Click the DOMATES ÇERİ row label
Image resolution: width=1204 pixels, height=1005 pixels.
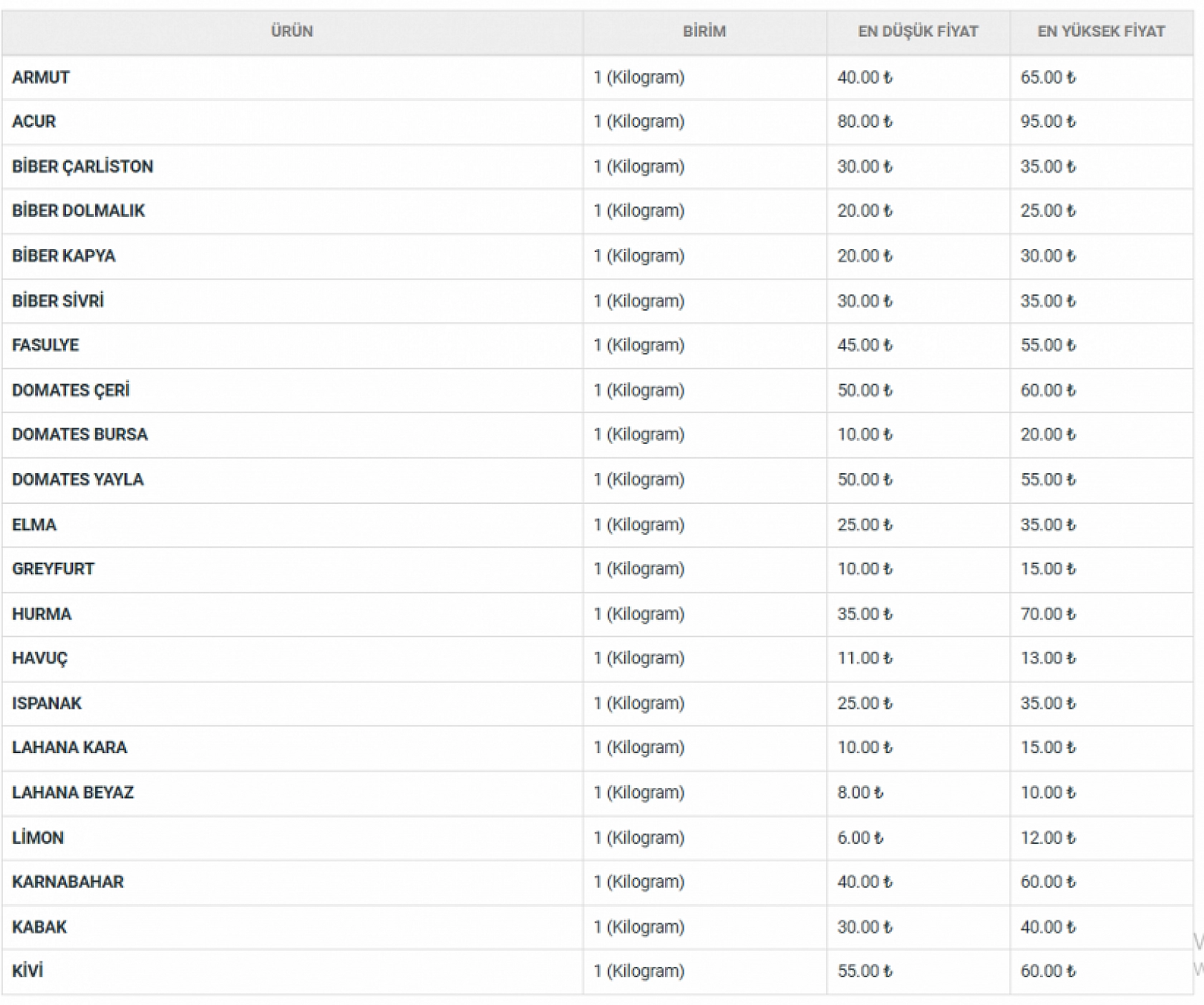coord(71,390)
